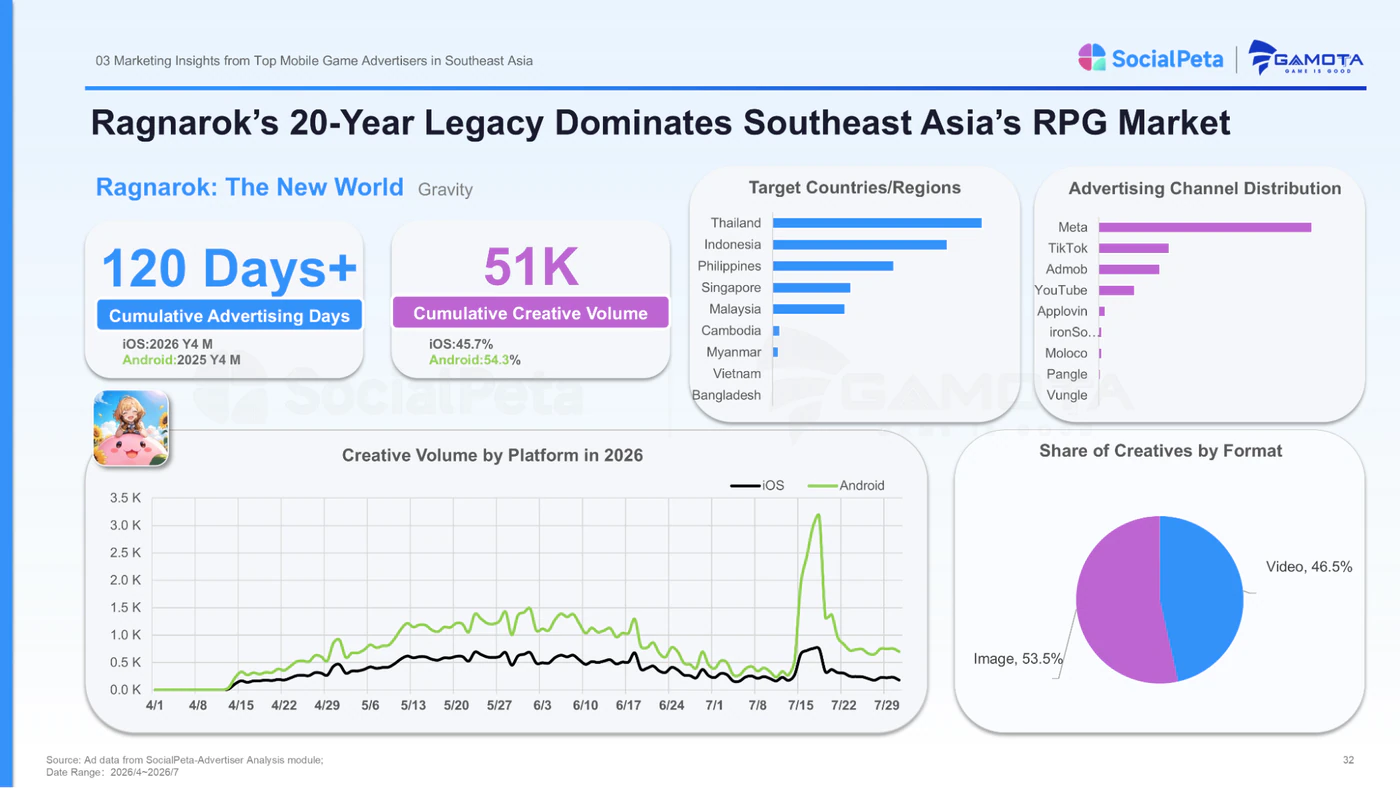Click the Android:54.3% share text
The height and width of the screenshot is (788, 1400).
click(475, 360)
